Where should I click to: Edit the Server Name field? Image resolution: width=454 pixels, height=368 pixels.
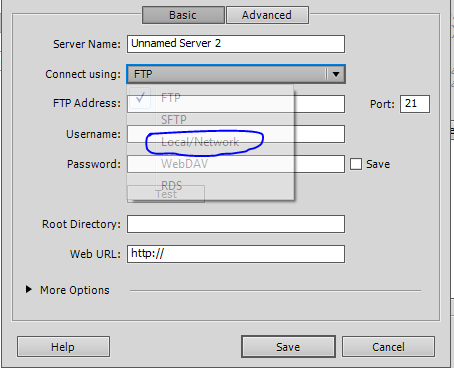click(236, 44)
